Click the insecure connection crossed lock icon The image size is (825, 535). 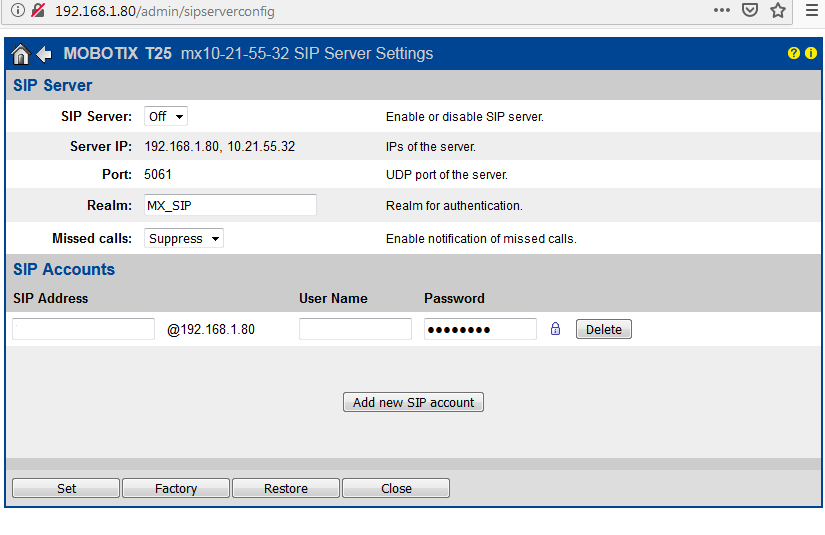(x=38, y=11)
